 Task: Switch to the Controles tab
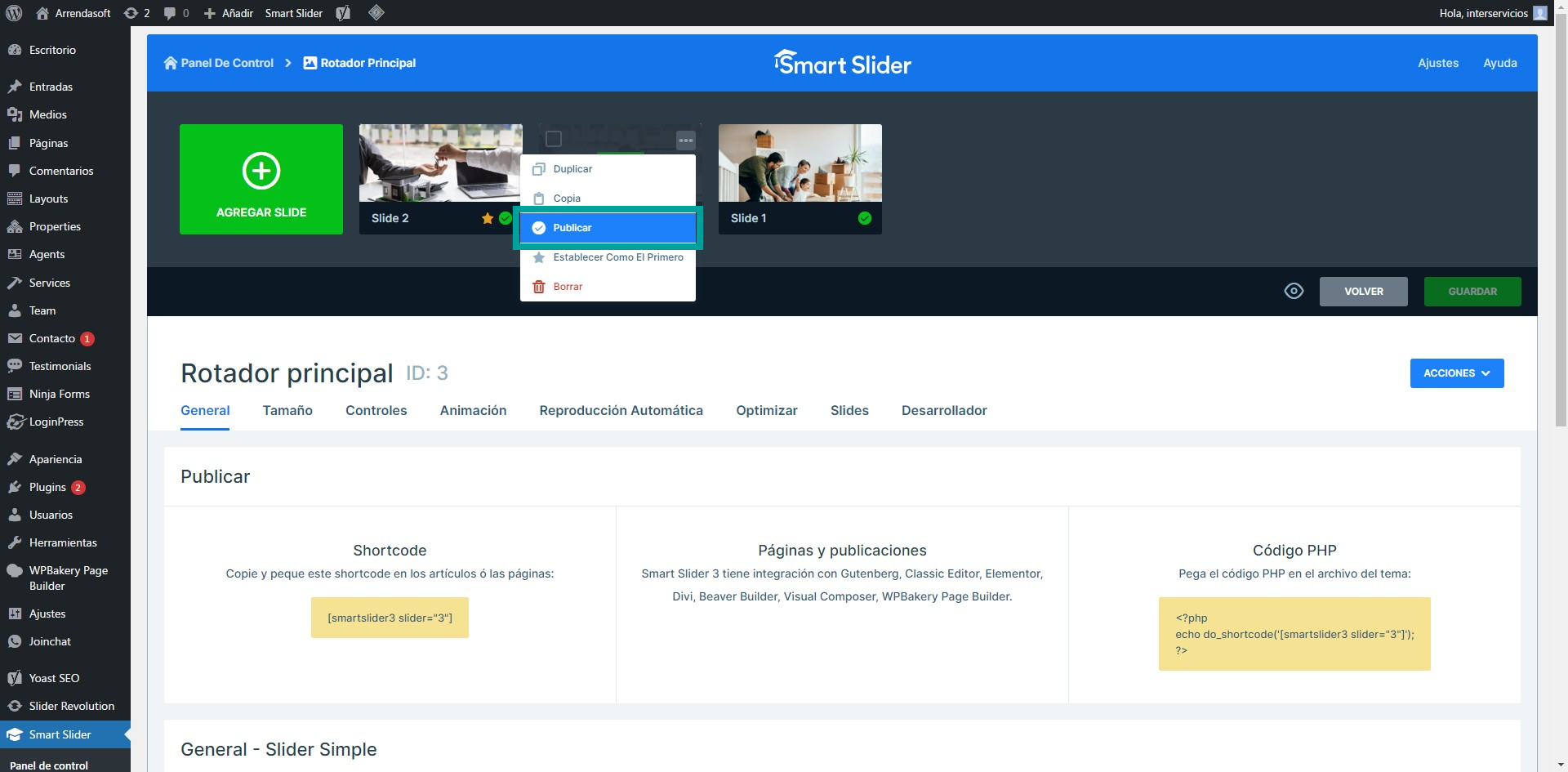tap(376, 410)
